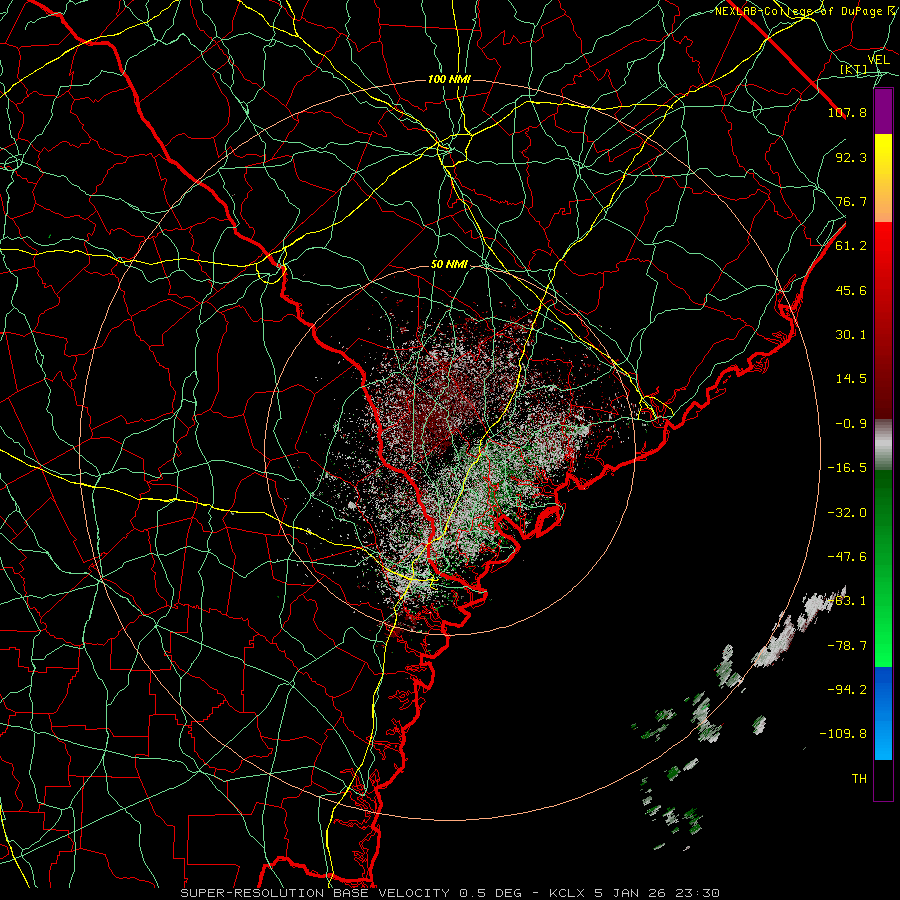Select the -0.9 legend value
This screenshot has width=900, height=900.
(851, 424)
